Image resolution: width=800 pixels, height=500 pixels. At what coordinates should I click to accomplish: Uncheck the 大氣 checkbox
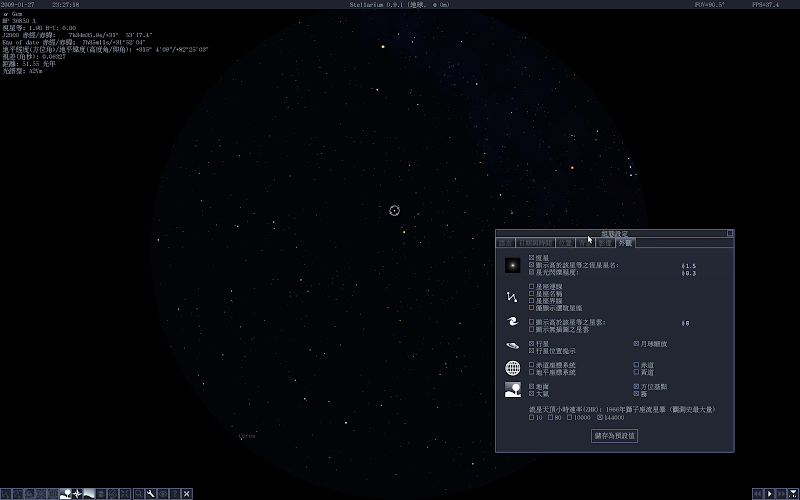coord(532,394)
